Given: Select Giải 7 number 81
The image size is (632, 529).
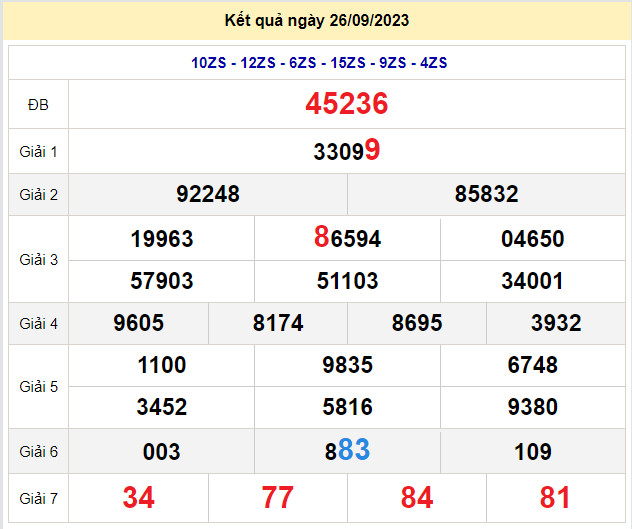Looking at the screenshot, I should [555, 498].
